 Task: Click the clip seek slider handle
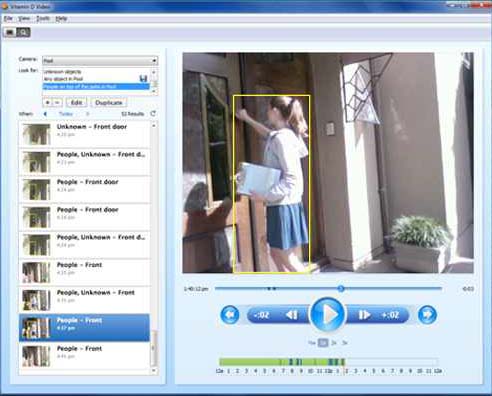[341, 289]
